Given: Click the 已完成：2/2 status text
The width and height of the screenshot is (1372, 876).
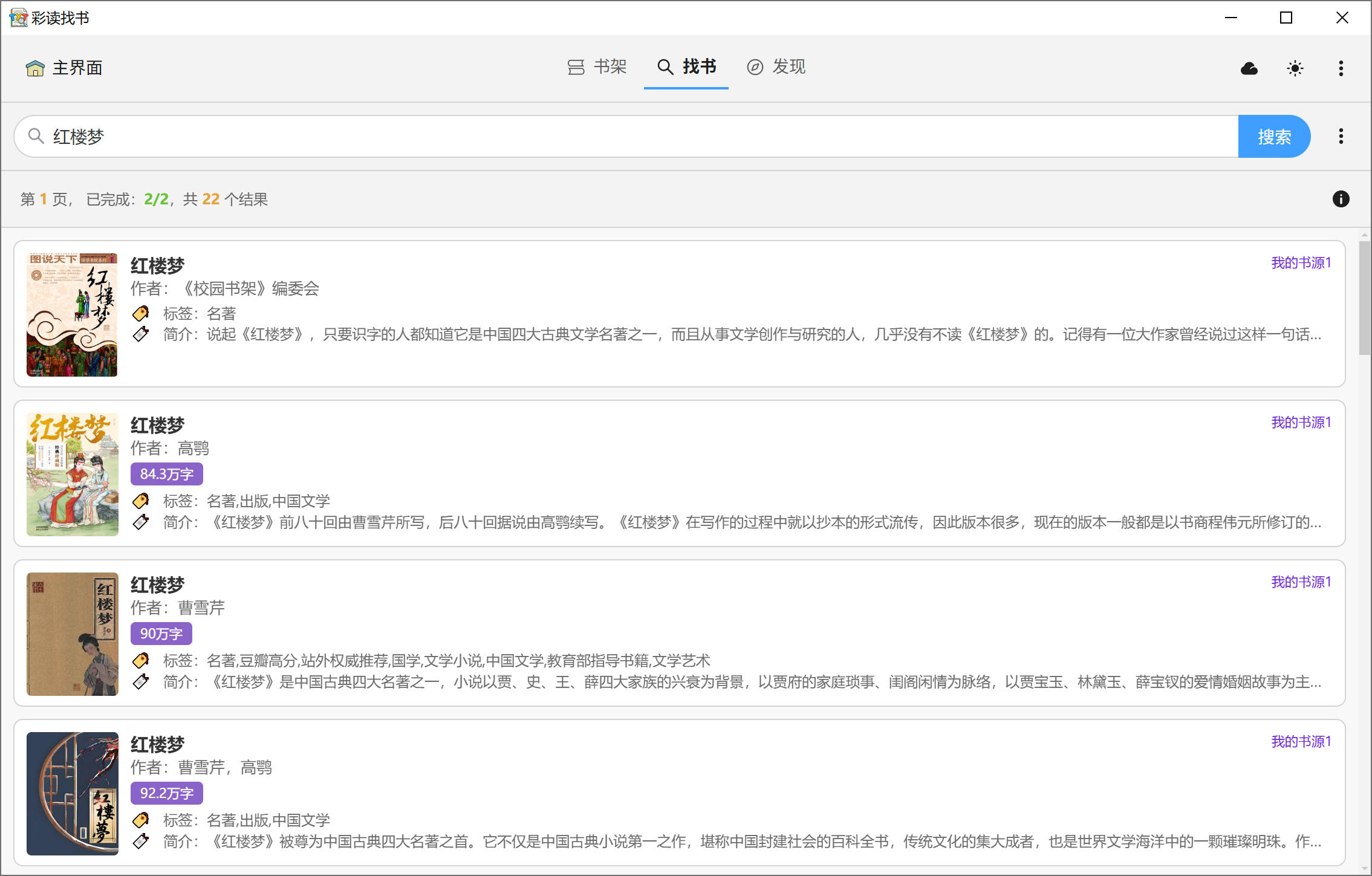Looking at the screenshot, I should (x=128, y=199).
